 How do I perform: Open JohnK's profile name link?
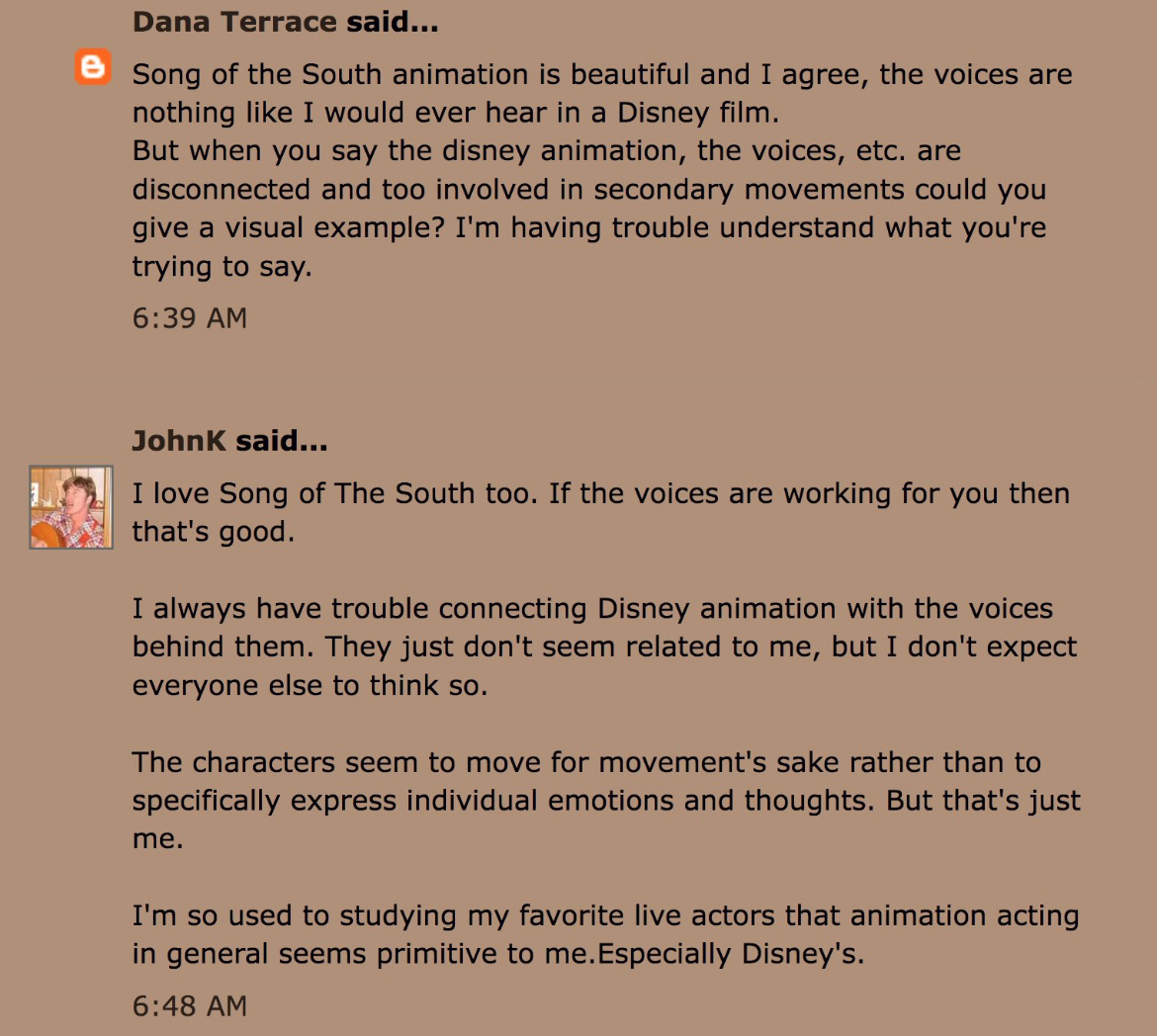[179, 441]
